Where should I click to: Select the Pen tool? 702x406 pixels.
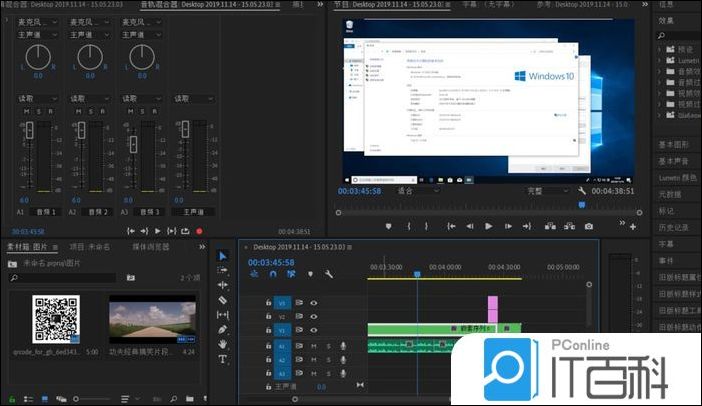click(x=223, y=329)
